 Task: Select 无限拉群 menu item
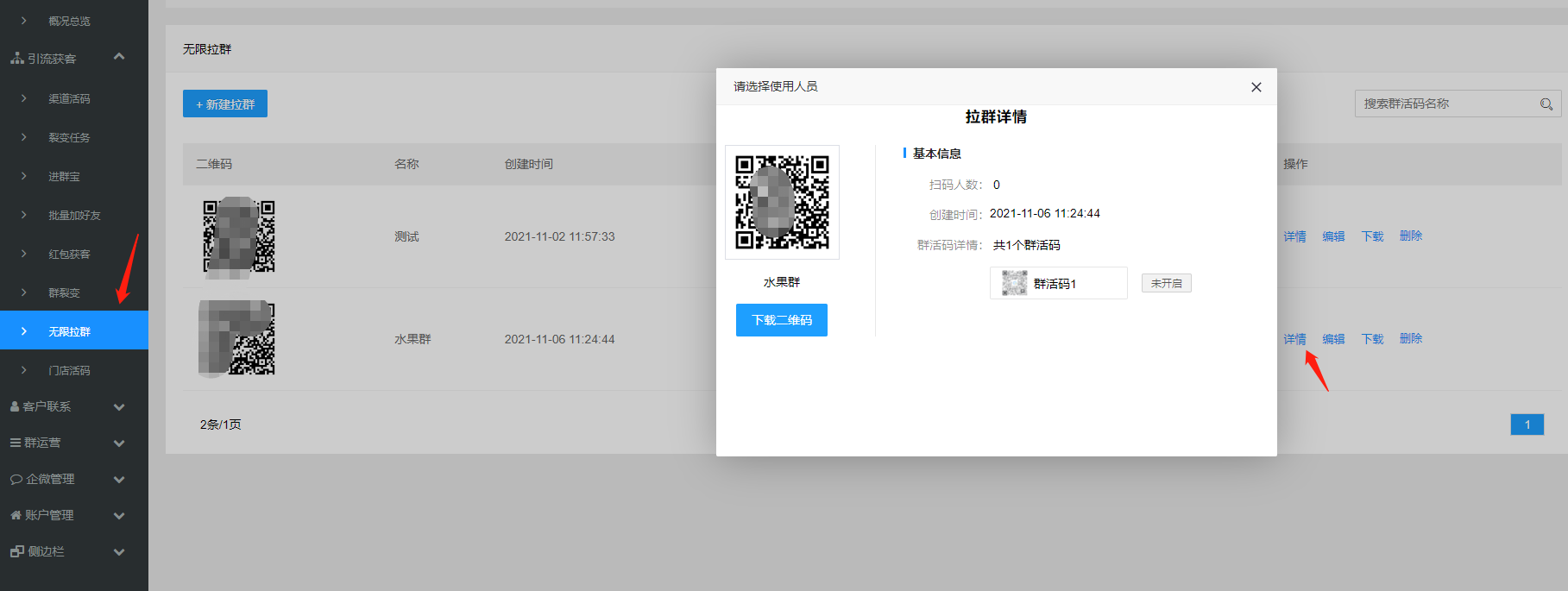tap(74, 331)
